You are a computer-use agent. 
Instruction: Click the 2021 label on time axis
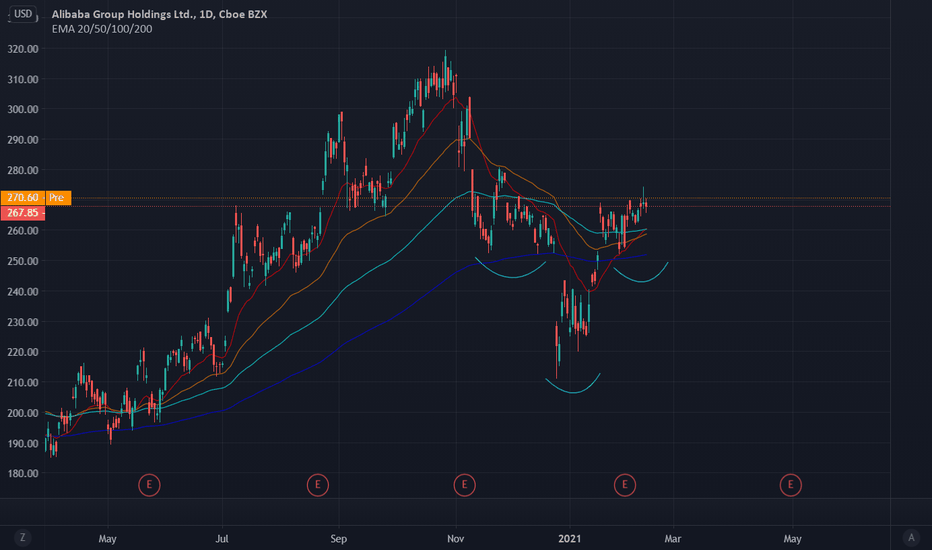(569, 539)
